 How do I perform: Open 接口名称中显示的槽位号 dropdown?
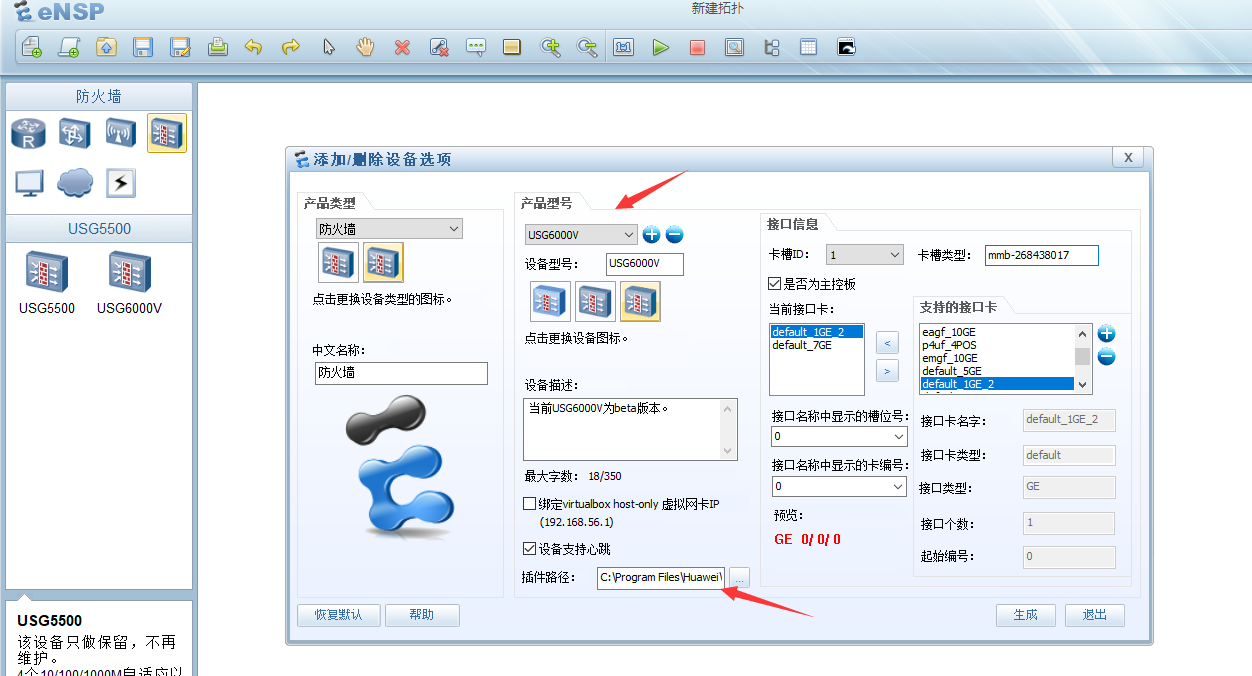click(x=839, y=437)
